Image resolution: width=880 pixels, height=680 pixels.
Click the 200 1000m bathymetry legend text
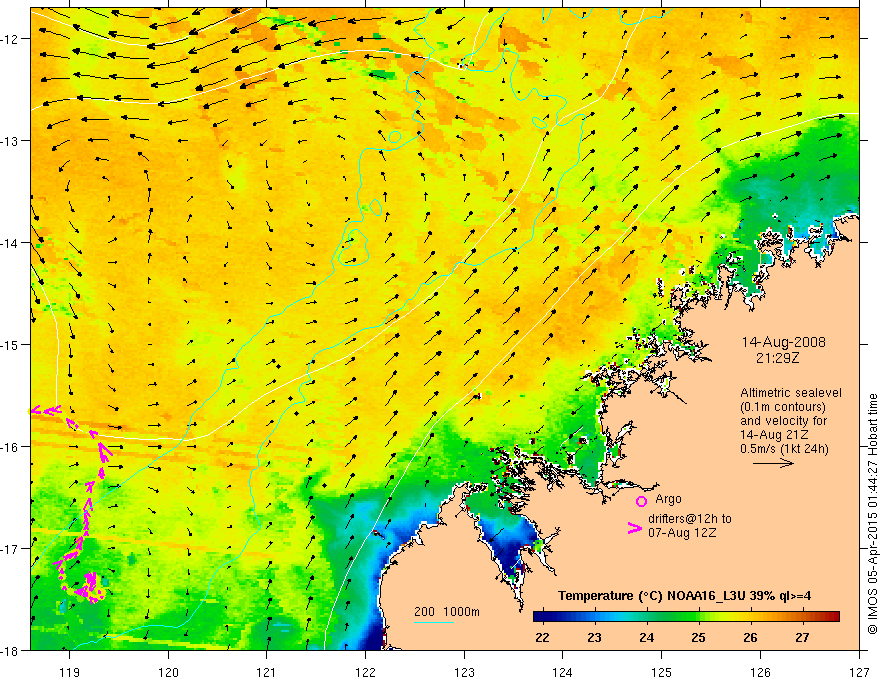click(x=447, y=612)
